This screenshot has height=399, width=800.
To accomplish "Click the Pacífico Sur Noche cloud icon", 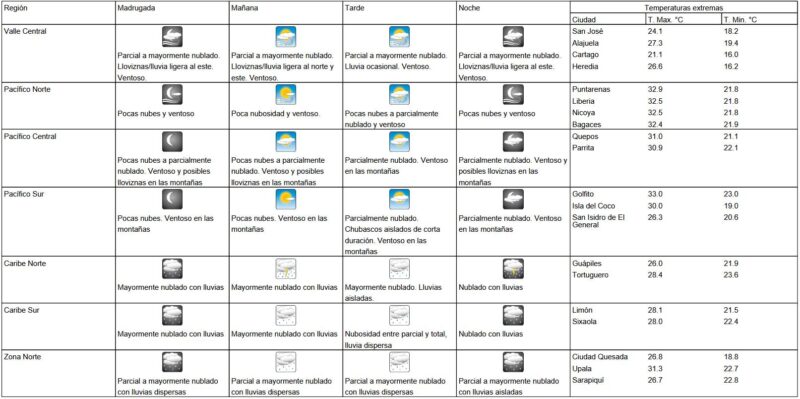I will coord(513,199).
